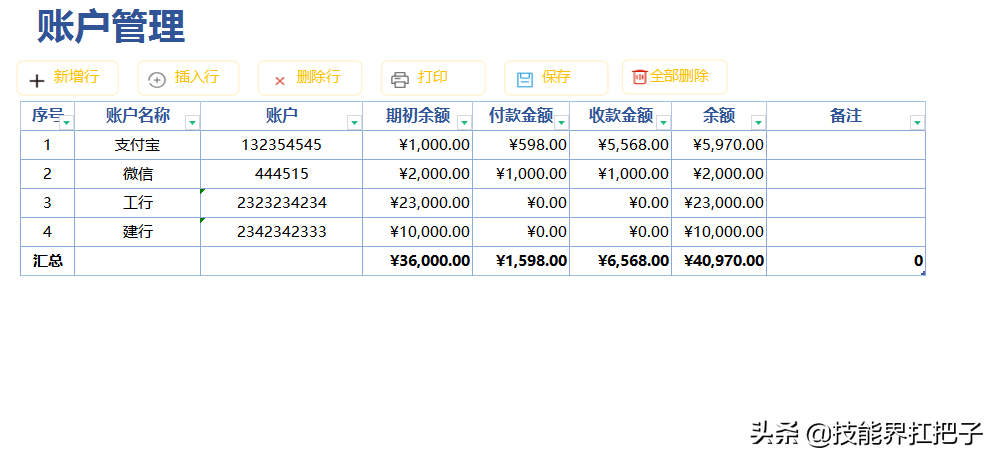This screenshot has width=997, height=460.
Task: Select the 工行 account name cell
Action: coord(137,203)
